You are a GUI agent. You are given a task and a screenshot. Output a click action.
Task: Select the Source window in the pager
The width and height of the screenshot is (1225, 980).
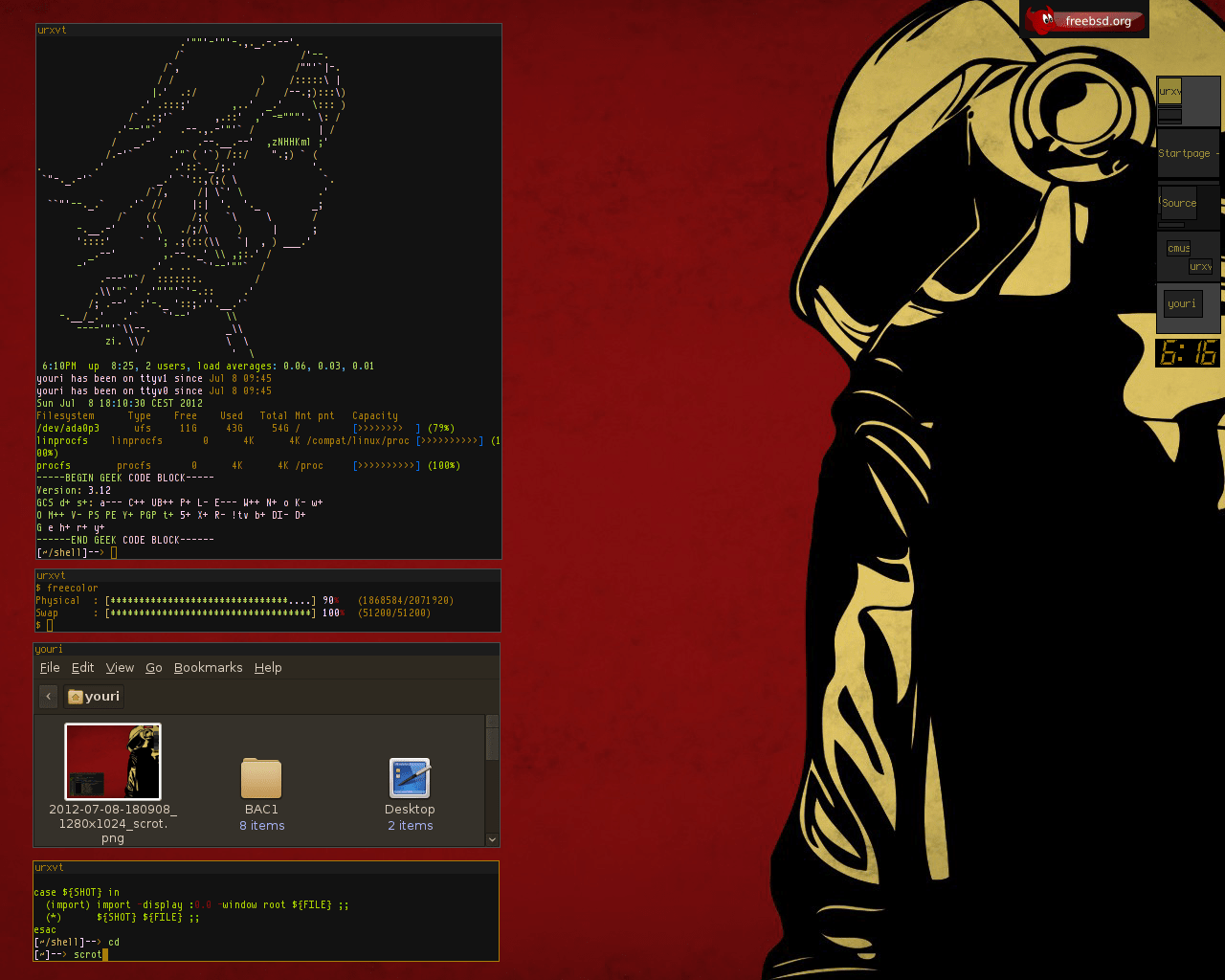coord(1179,203)
